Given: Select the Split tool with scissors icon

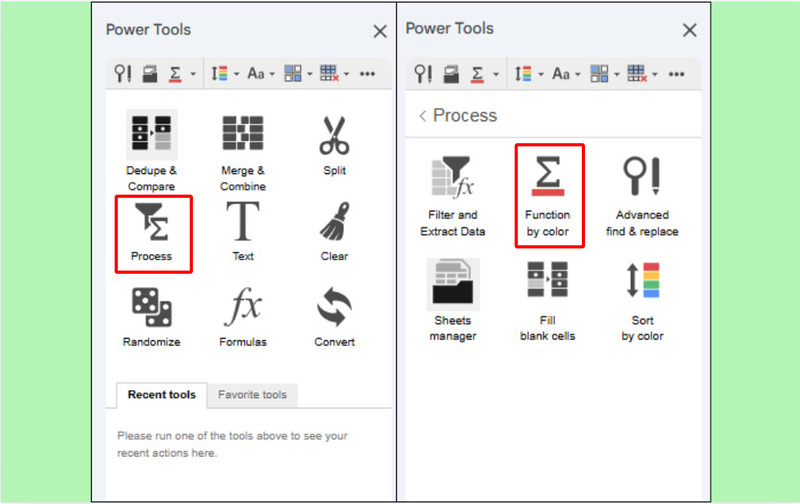Looking at the screenshot, I should pos(334,147).
